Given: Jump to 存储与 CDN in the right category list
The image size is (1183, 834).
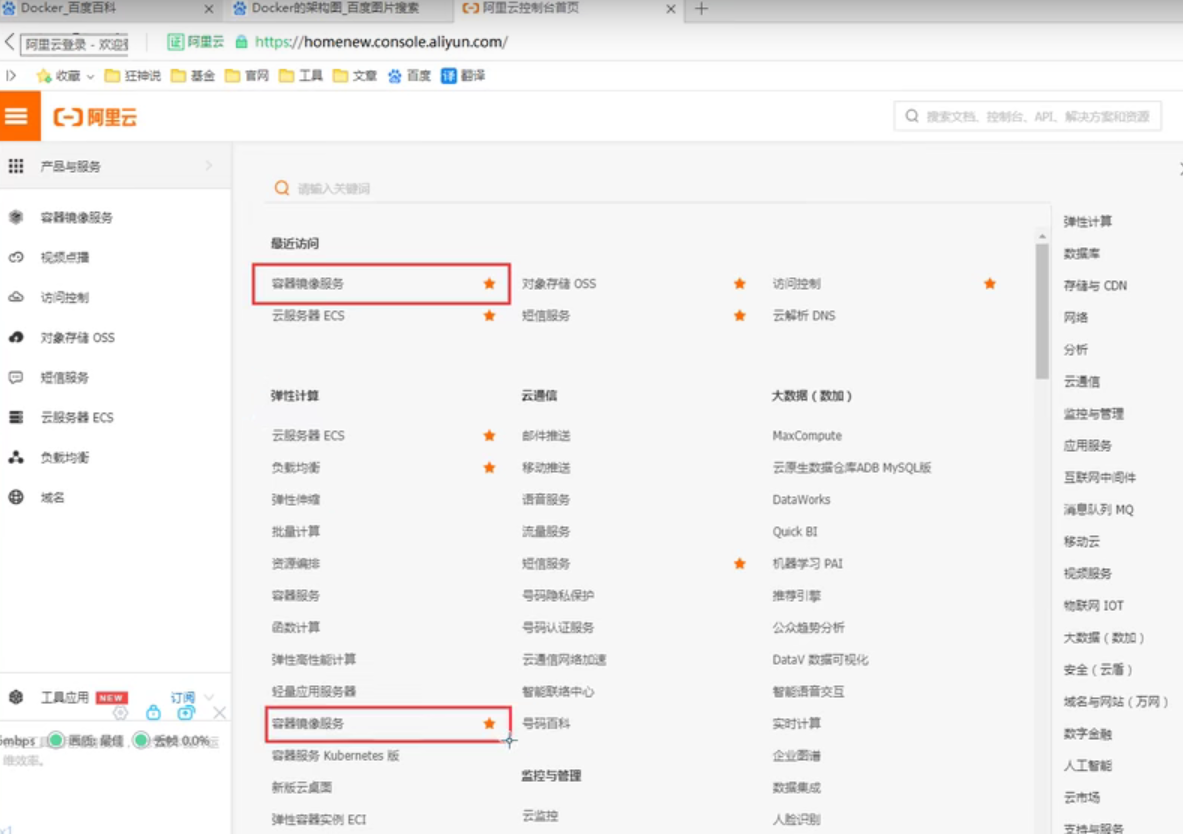Looking at the screenshot, I should pyautogui.click(x=1095, y=285).
